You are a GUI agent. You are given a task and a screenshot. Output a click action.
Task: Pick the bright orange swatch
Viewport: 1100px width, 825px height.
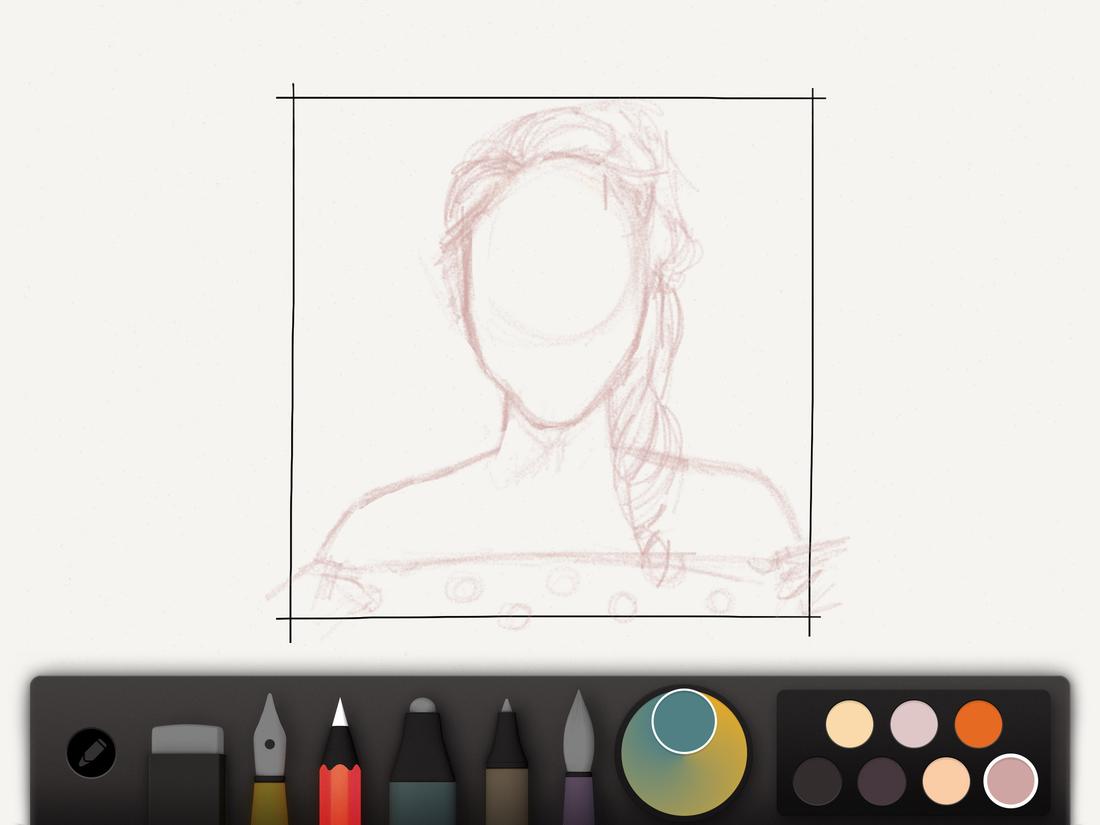click(x=977, y=722)
